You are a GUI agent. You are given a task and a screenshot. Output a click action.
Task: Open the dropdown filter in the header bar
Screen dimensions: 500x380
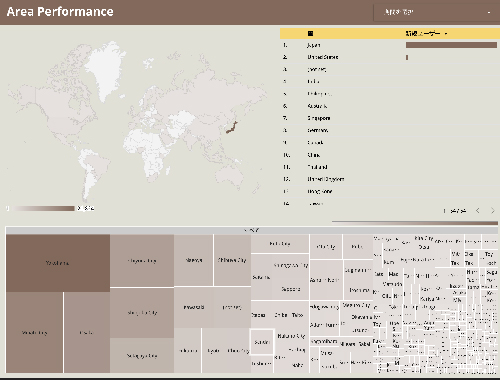pos(436,12)
